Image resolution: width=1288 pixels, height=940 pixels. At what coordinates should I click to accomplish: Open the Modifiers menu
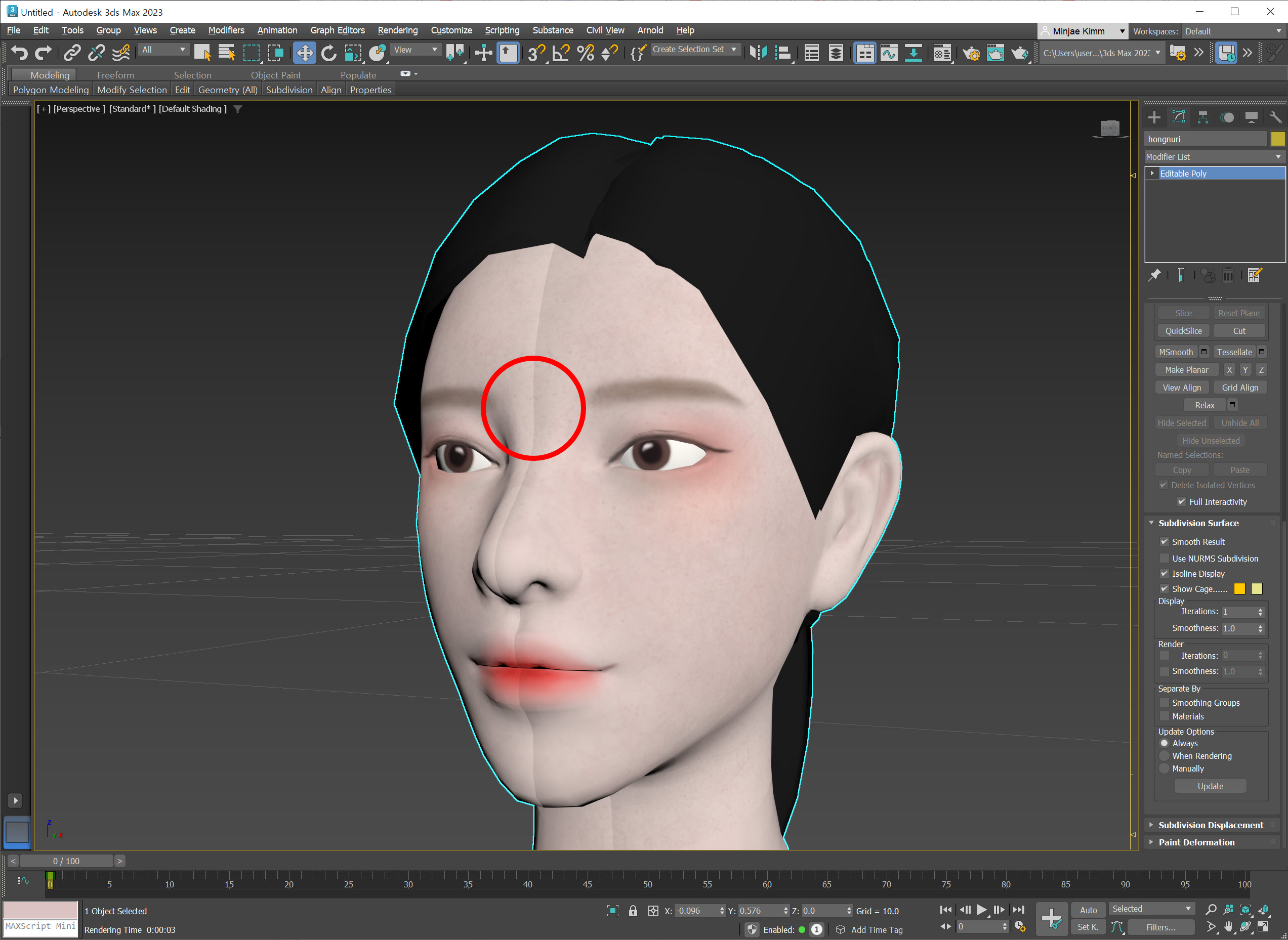pos(226,30)
